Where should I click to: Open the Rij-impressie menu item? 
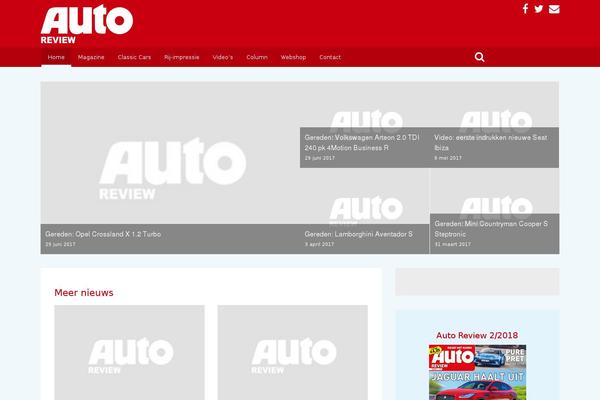[x=182, y=57]
